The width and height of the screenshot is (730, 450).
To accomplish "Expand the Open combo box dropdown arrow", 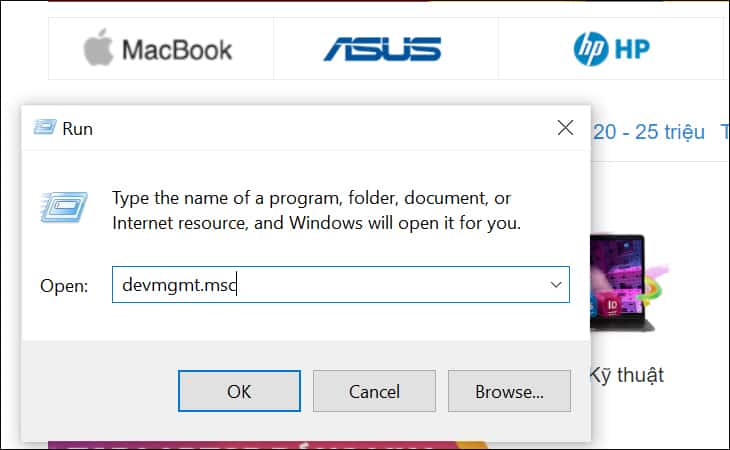I will pyautogui.click(x=556, y=284).
